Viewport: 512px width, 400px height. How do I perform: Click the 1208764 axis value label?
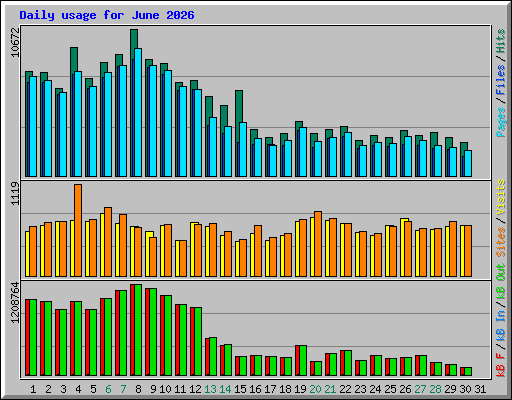click(15, 303)
